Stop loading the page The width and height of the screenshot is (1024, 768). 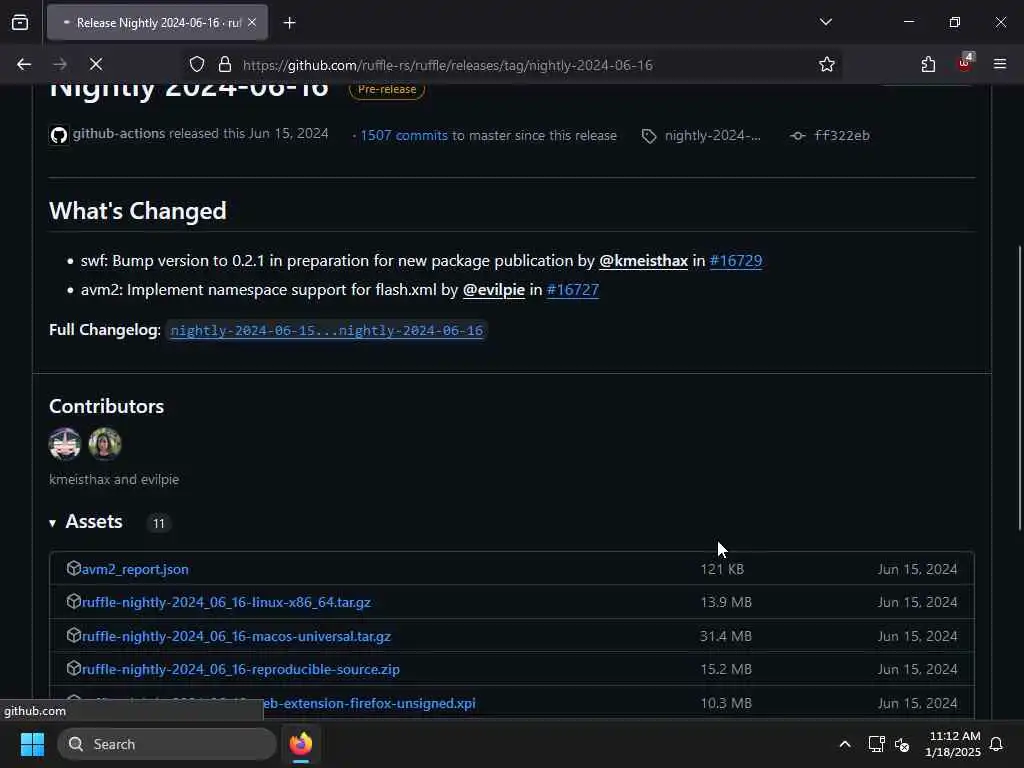point(96,64)
